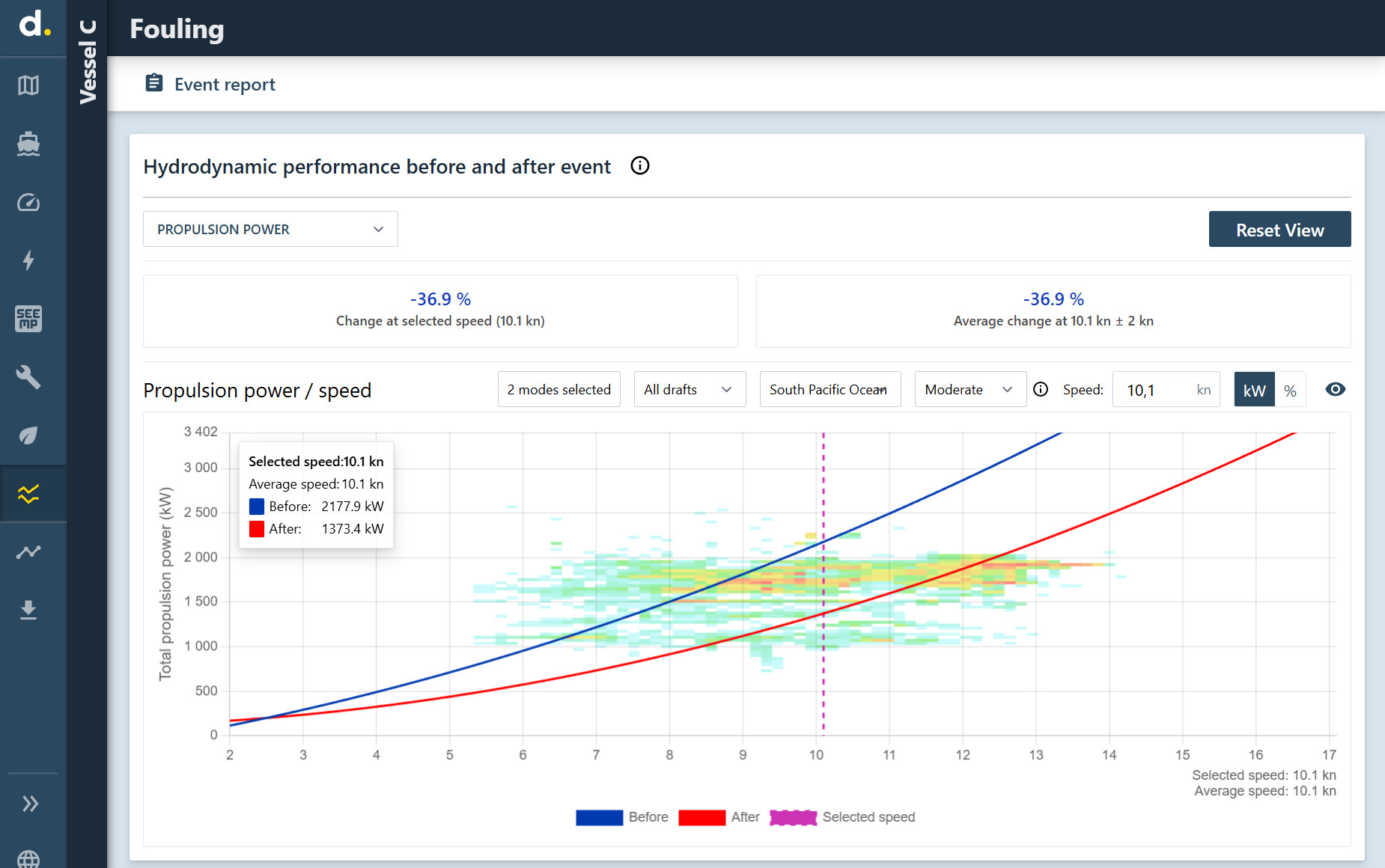
Task: Open the All drafts dropdown
Action: coord(690,389)
